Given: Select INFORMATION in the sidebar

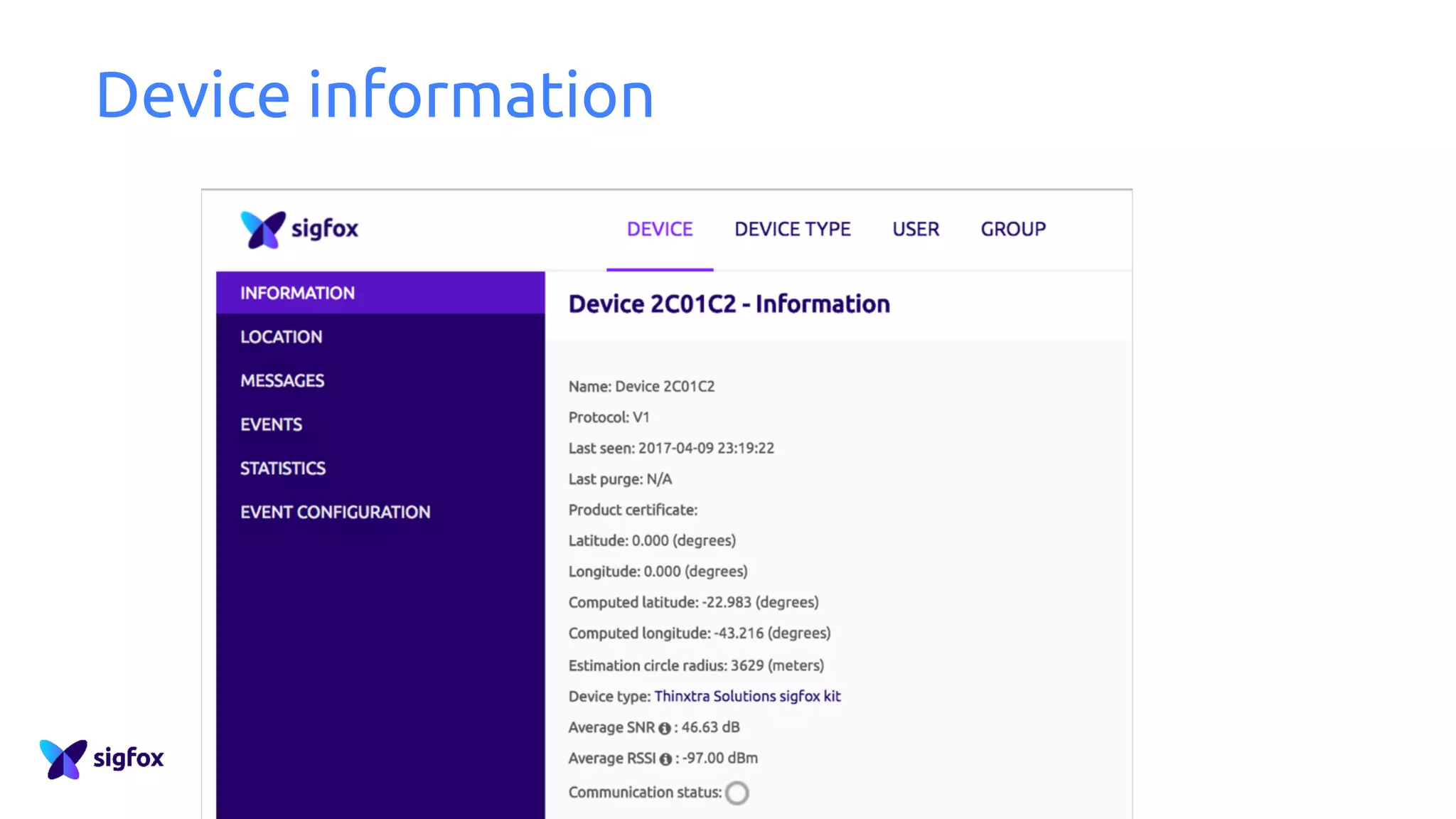Looking at the screenshot, I should 297,293.
